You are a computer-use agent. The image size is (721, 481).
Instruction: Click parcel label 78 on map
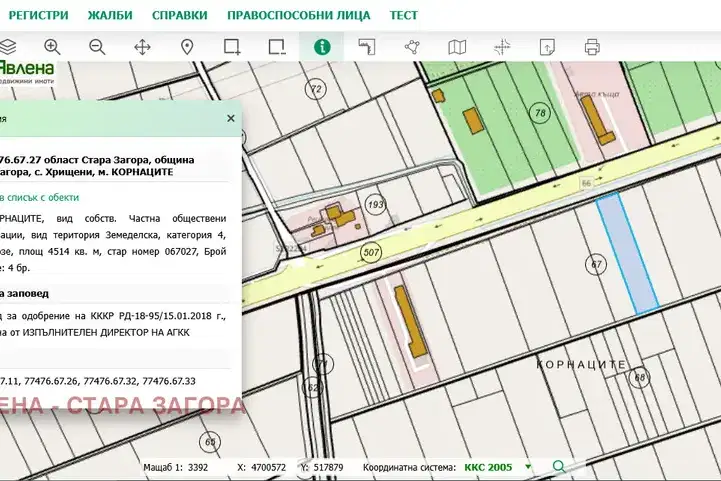[x=540, y=113]
